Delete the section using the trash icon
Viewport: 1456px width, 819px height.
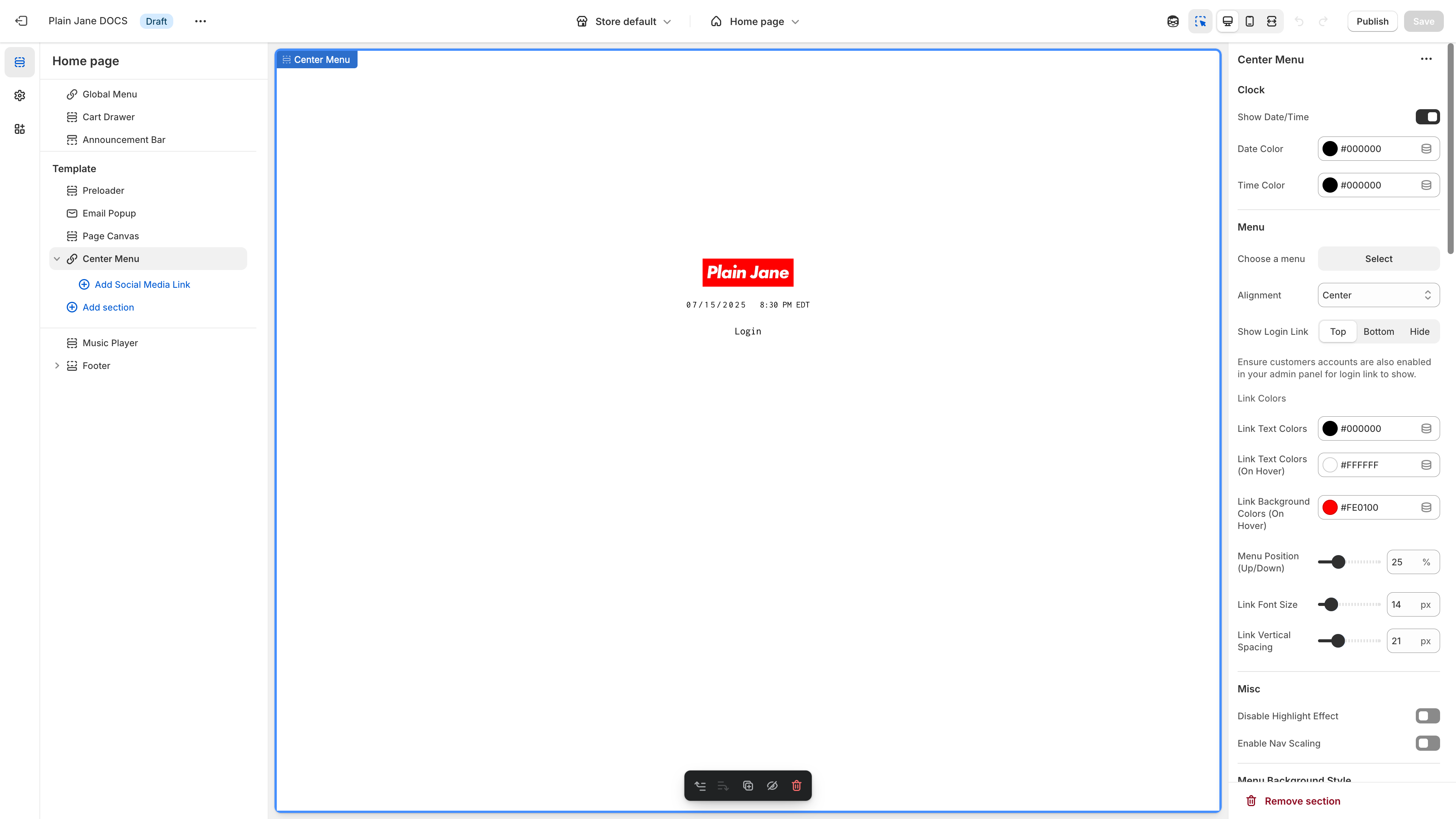coord(796,786)
